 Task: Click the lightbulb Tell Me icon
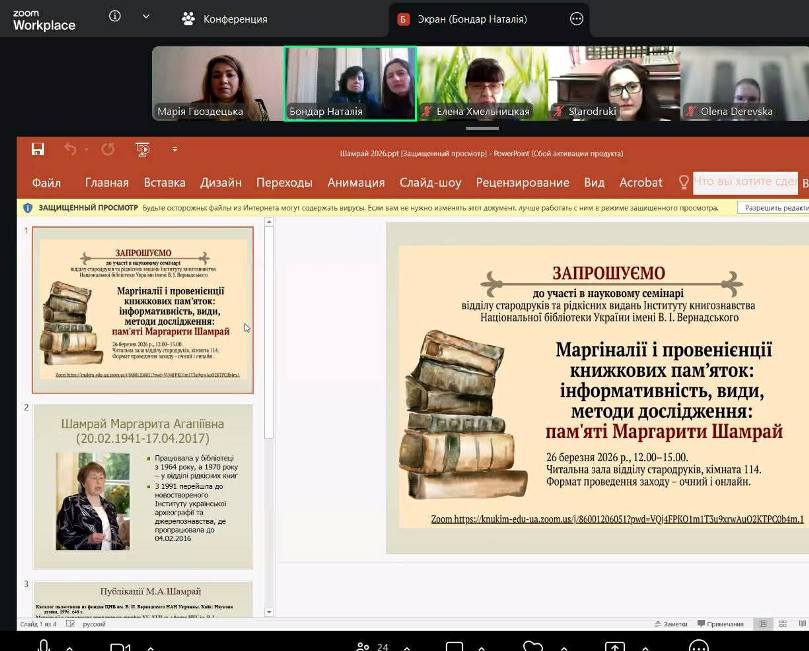coord(684,182)
